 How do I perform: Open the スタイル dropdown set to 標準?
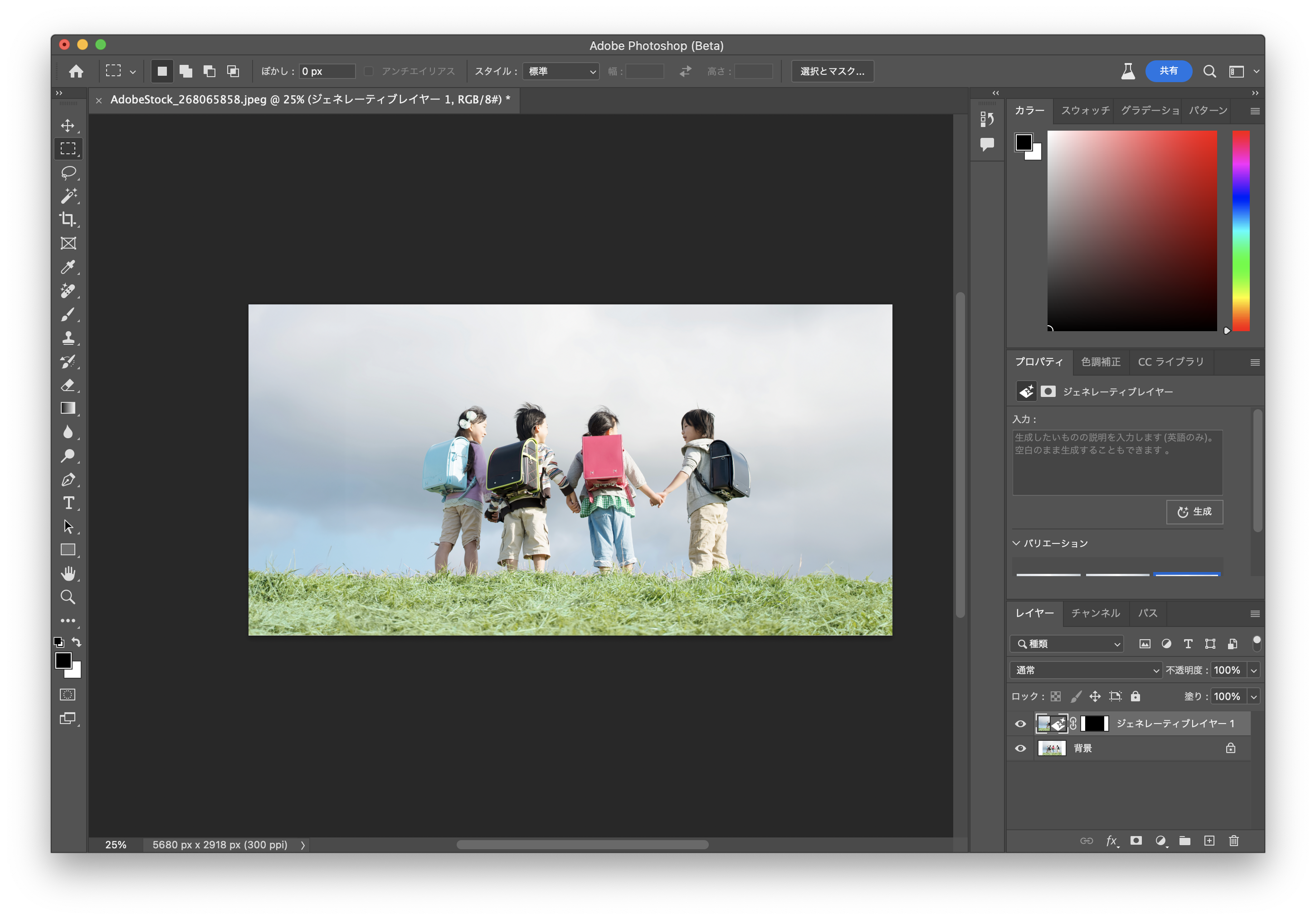(x=561, y=71)
